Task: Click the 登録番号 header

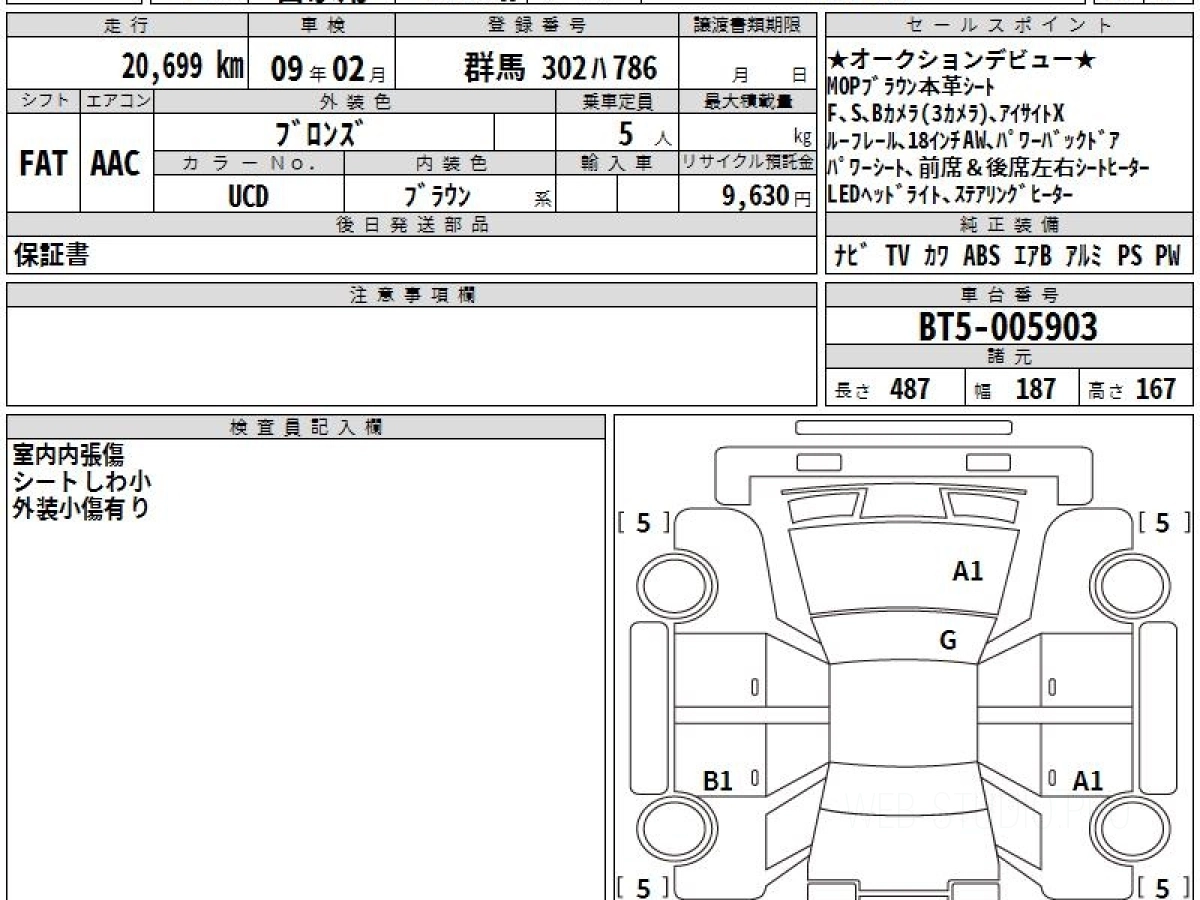Action: pos(537,27)
